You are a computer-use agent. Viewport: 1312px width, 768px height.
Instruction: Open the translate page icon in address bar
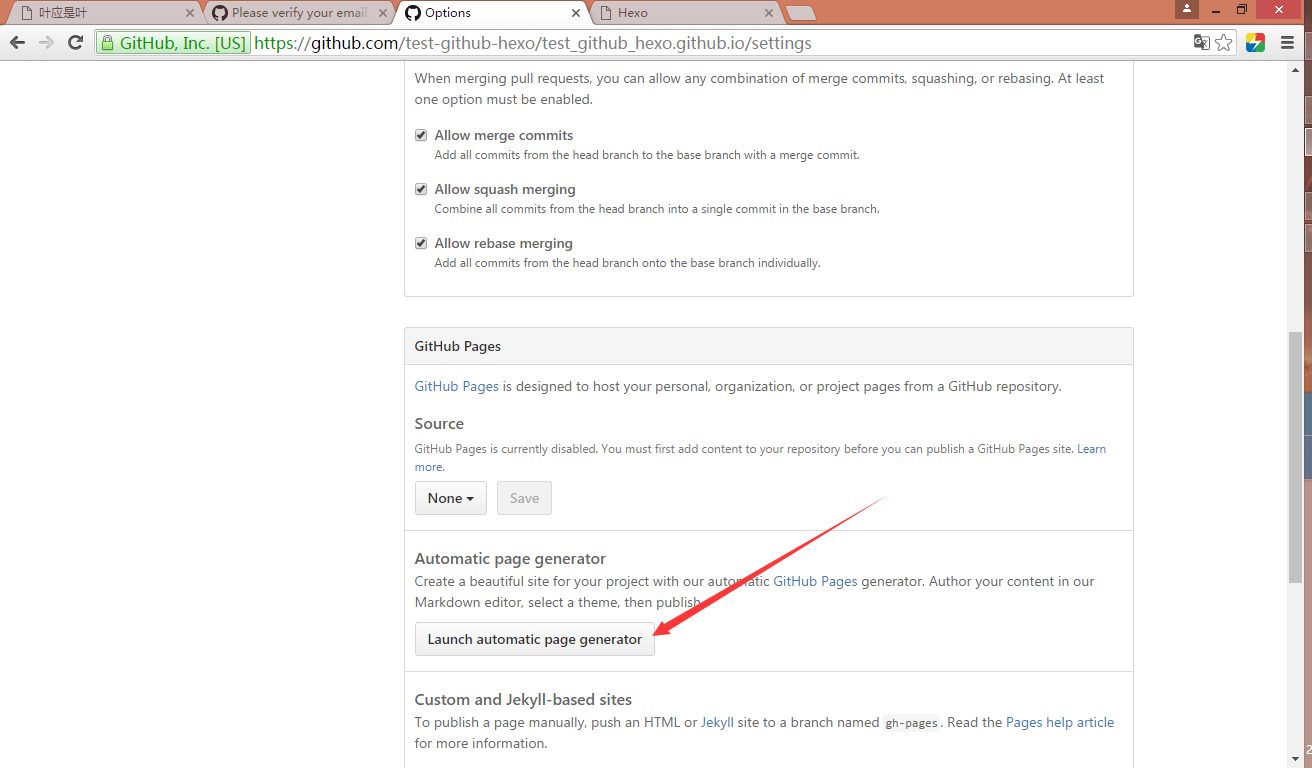click(x=1201, y=42)
